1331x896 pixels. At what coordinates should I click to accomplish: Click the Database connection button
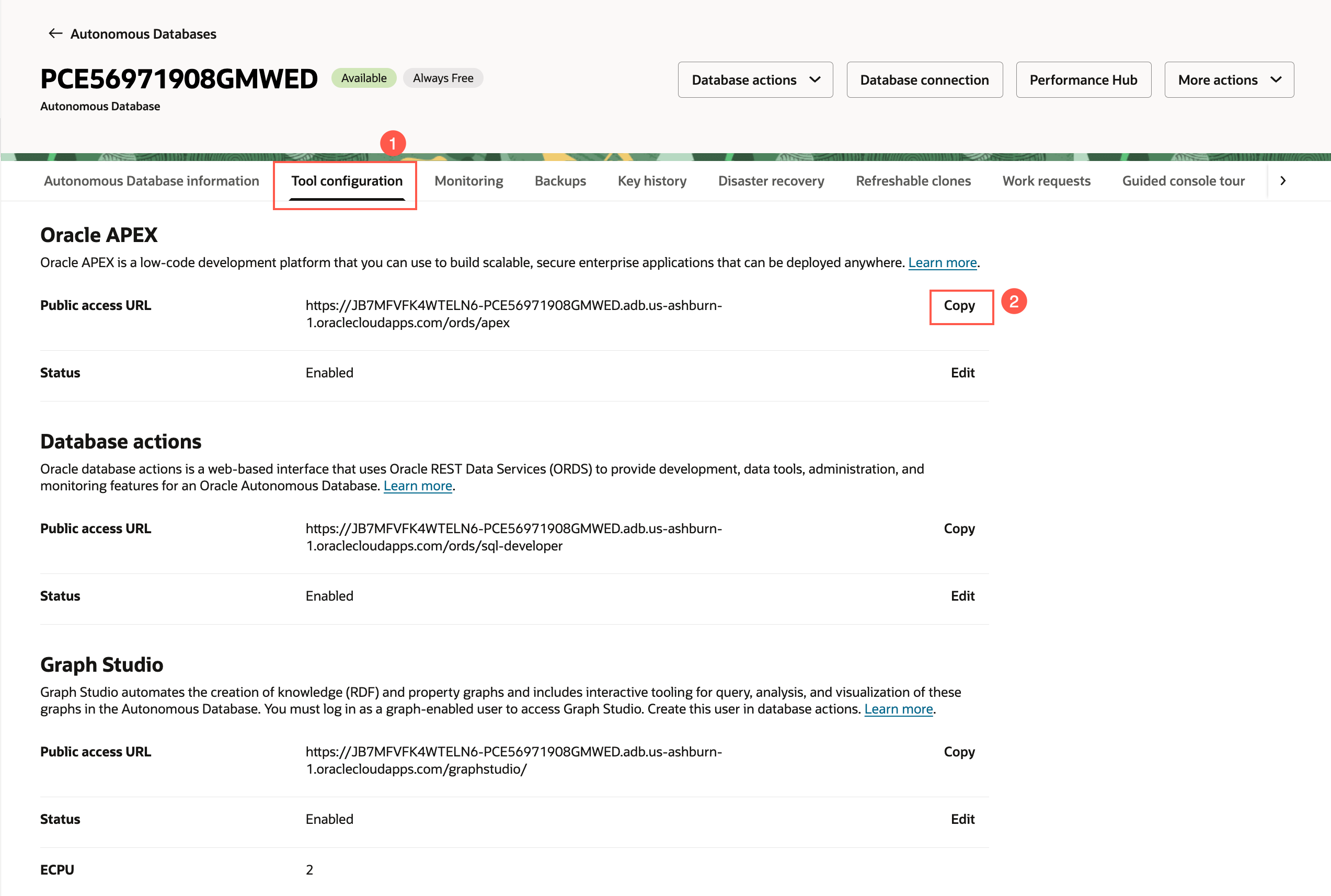[x=924, y=80]
